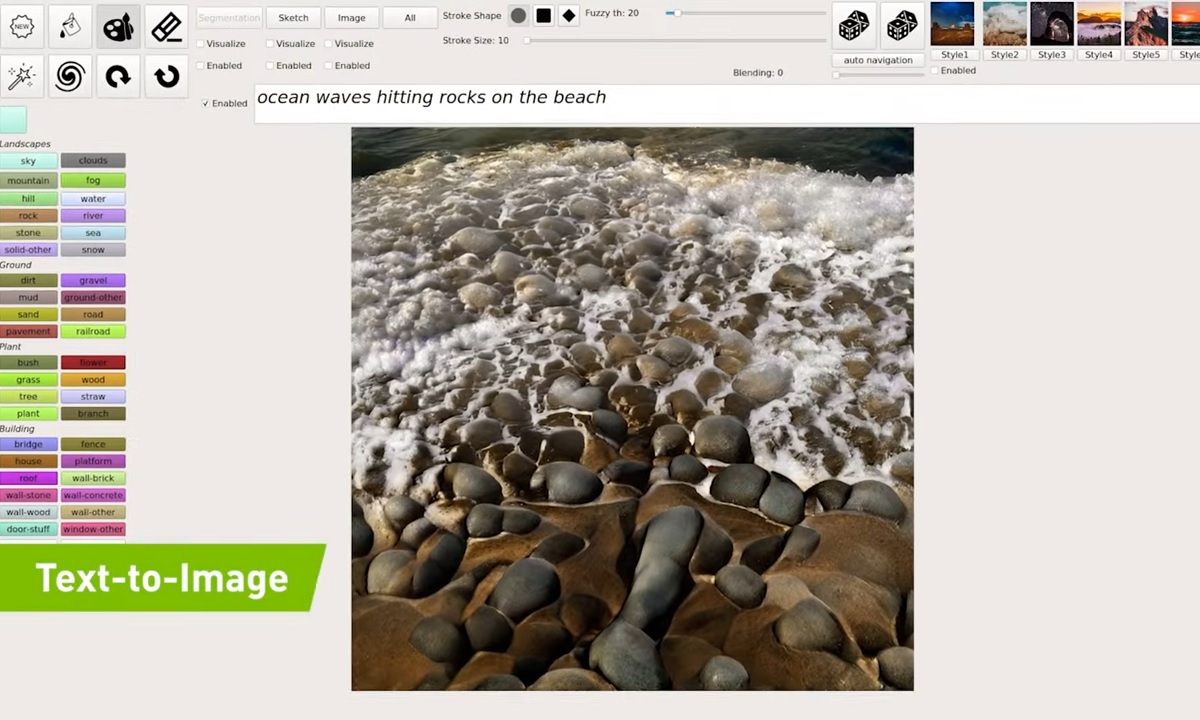Viewport: 1200px width, 720px height.
Task: Check the Visualize box under Sketch
Action: coord(270,44)
